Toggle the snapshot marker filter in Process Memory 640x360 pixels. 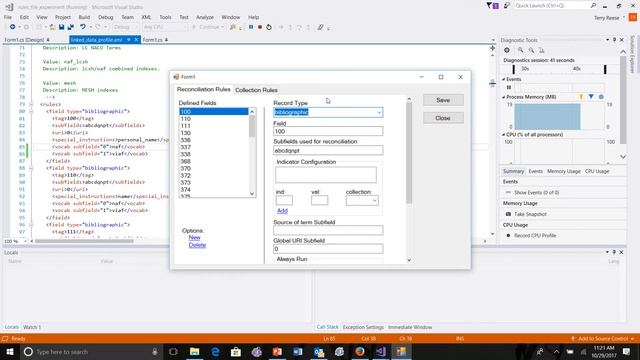click(x=591, y=97)
